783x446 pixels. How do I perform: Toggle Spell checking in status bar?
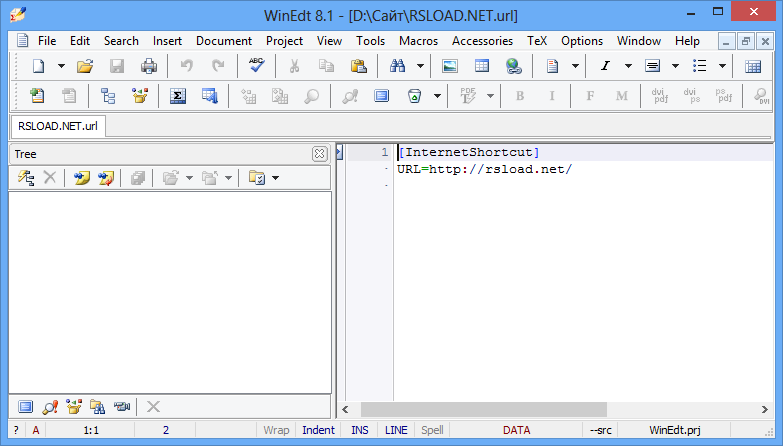point(432,430)
